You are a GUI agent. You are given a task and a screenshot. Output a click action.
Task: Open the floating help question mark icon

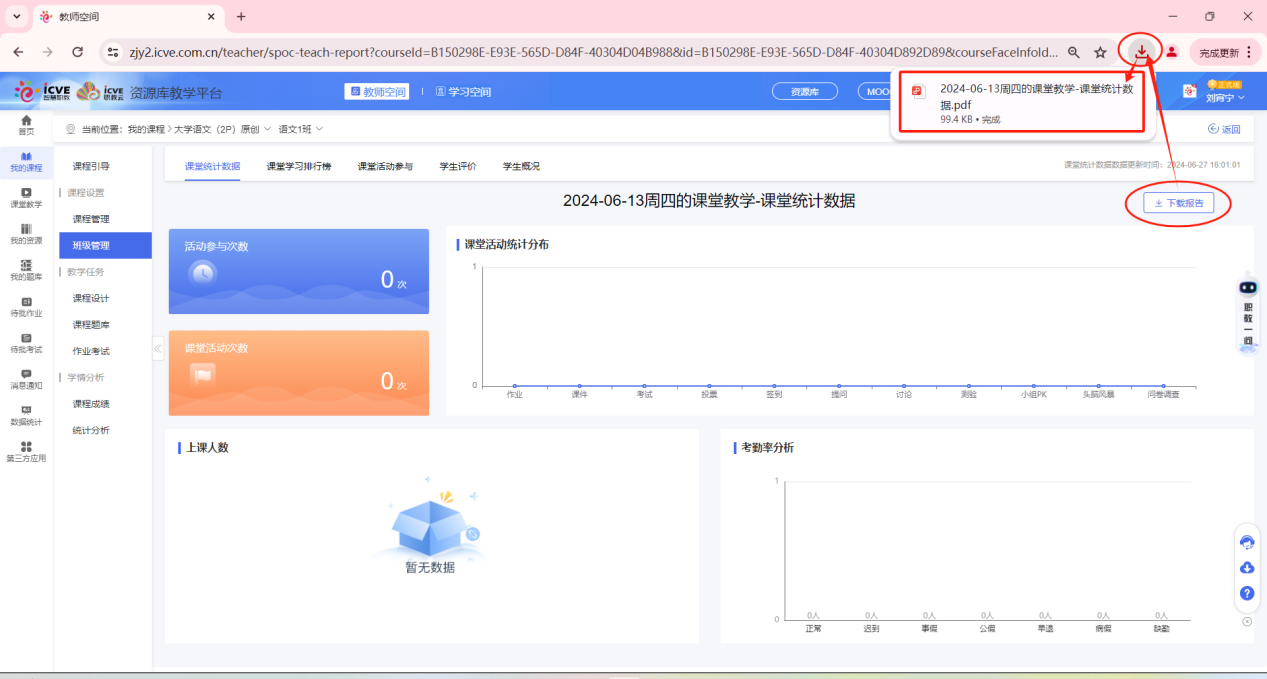point(1247,593)
